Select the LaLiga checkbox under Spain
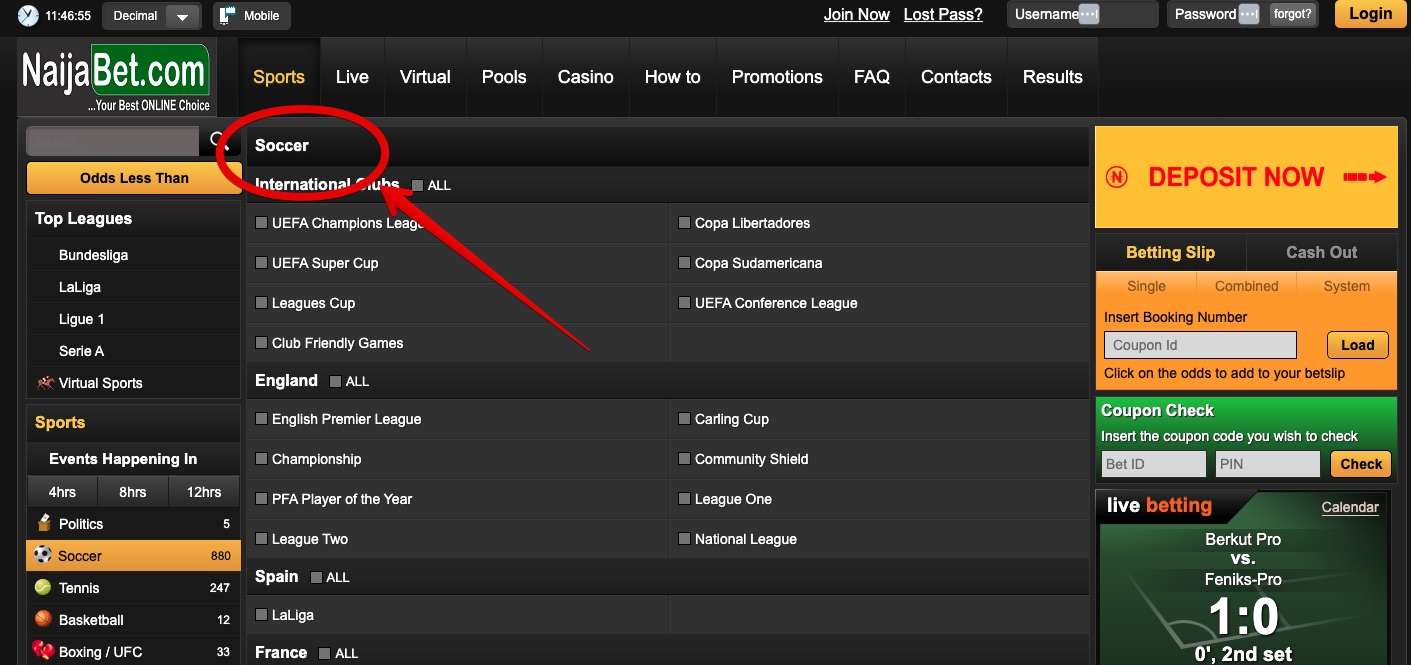Screen dimensions: 1411x665 click(x=261, y=615)
